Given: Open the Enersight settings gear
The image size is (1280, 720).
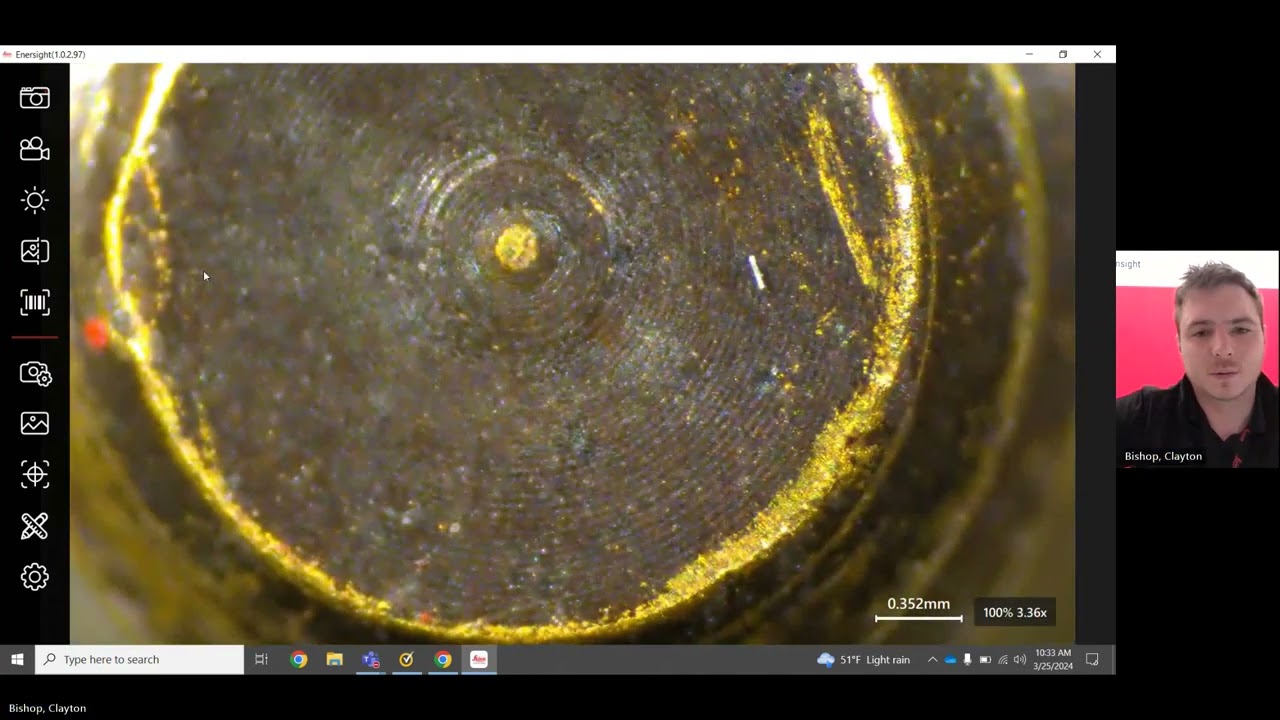Looking at the screenshot, I should click(35, 577).
